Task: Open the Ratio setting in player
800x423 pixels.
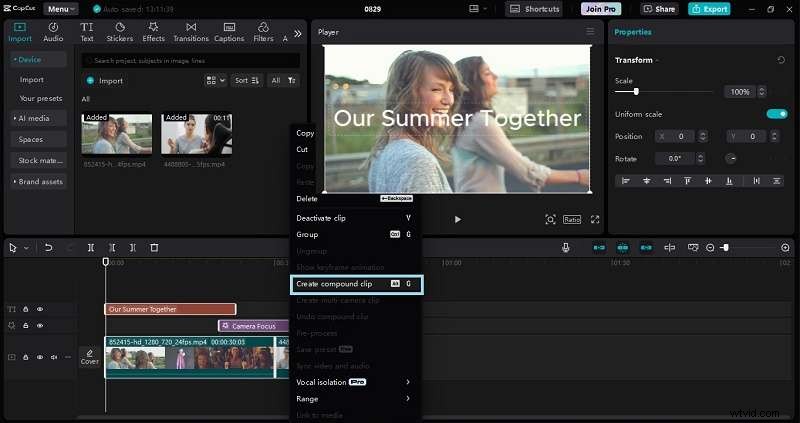Action: click(572, 219)
